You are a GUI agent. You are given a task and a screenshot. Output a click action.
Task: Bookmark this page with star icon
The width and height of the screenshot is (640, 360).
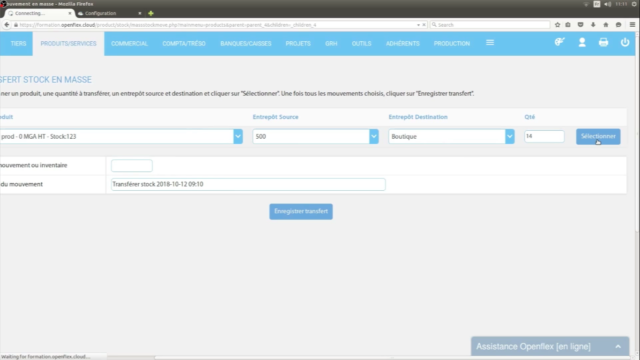(x=557, y=25)
